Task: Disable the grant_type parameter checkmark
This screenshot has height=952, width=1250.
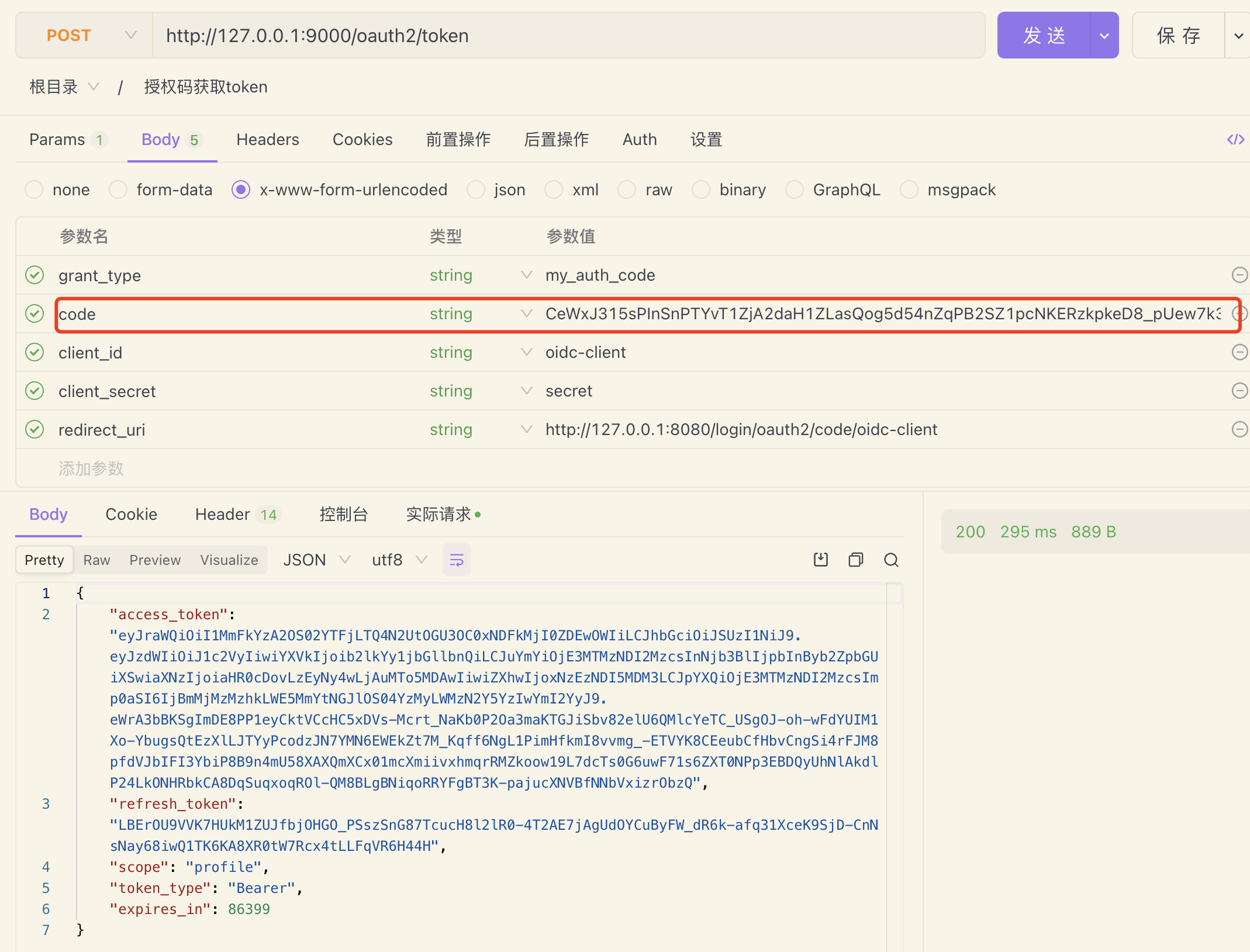Action: click(x=34, y=275)
